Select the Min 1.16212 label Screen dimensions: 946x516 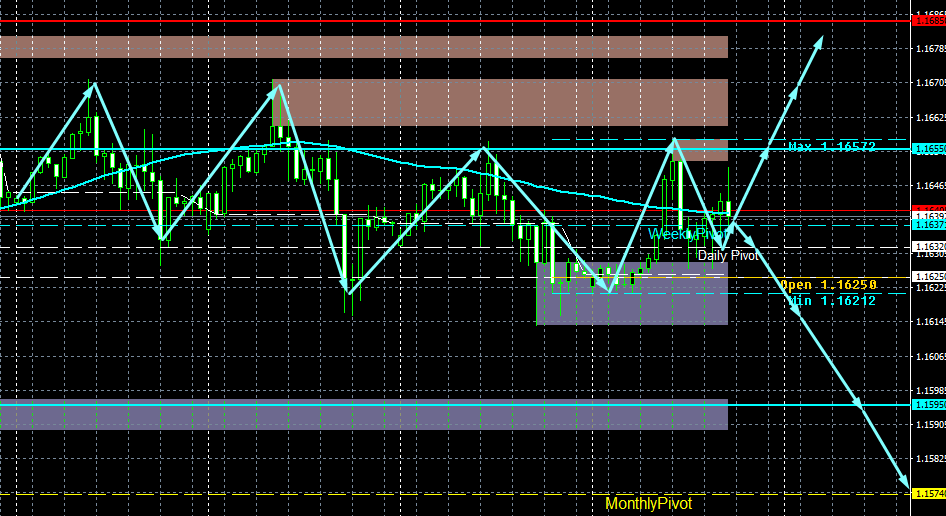click(x=832, y=301)
